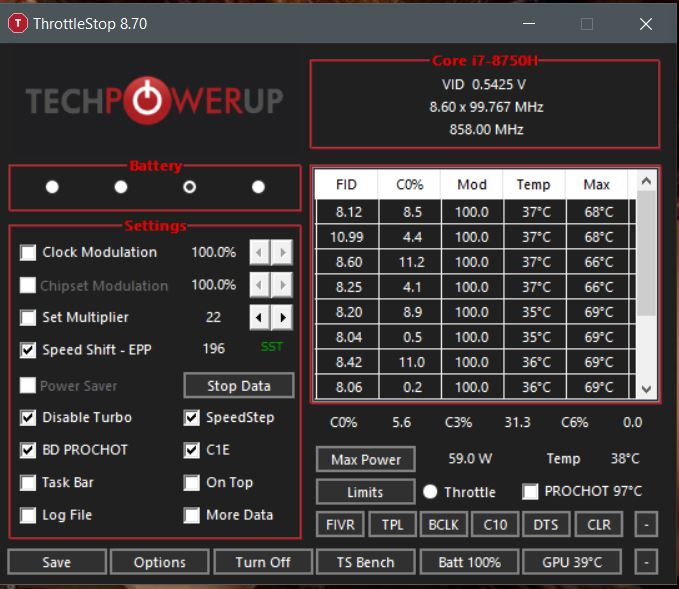Uncheck BD PROCHOT

pyautogui.click(x=28, y=450)
